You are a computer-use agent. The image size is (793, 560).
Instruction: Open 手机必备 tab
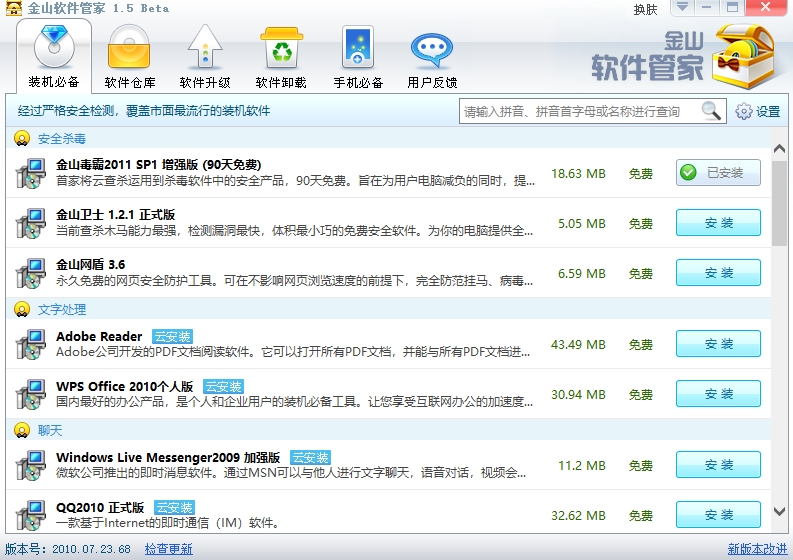pos(358,57)
